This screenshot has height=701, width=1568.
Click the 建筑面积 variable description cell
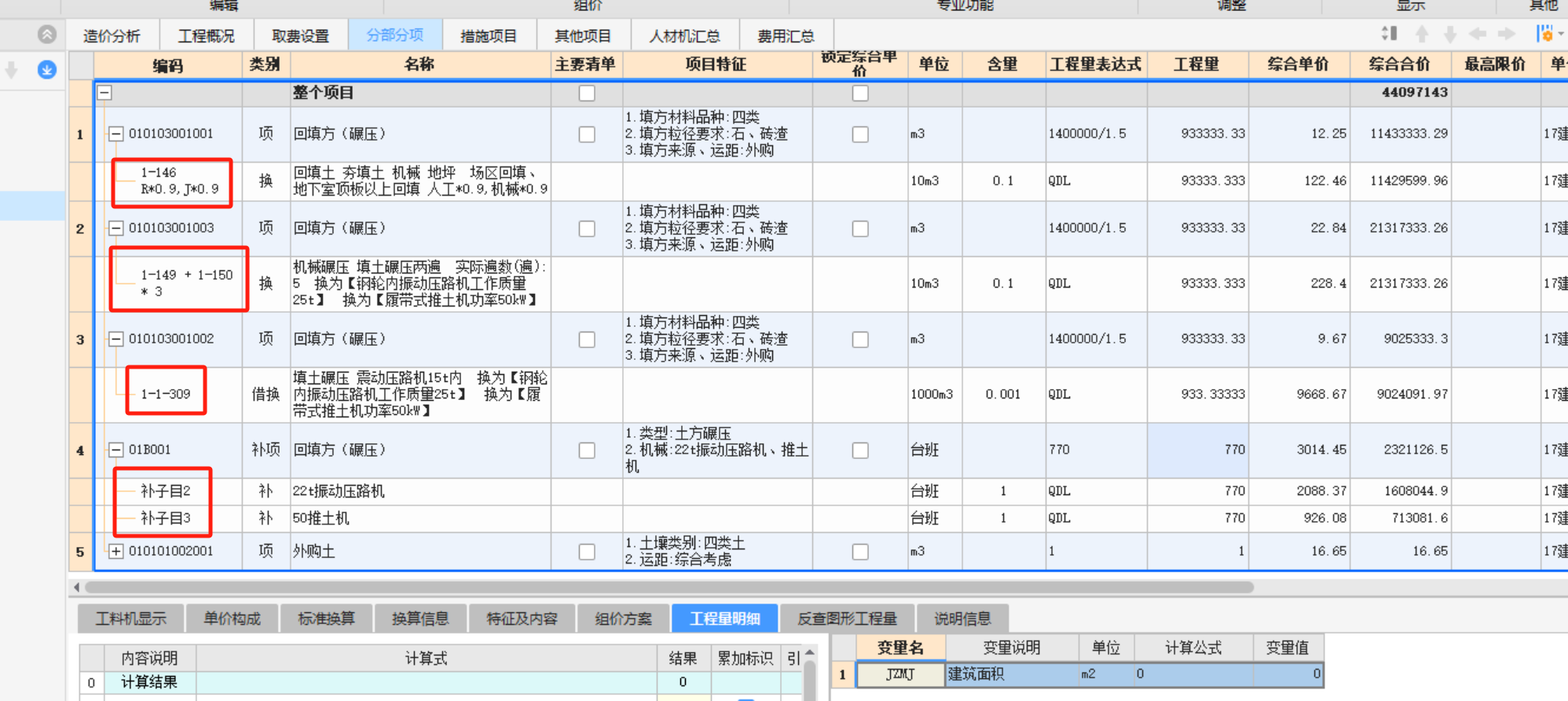pos(1012,674)
